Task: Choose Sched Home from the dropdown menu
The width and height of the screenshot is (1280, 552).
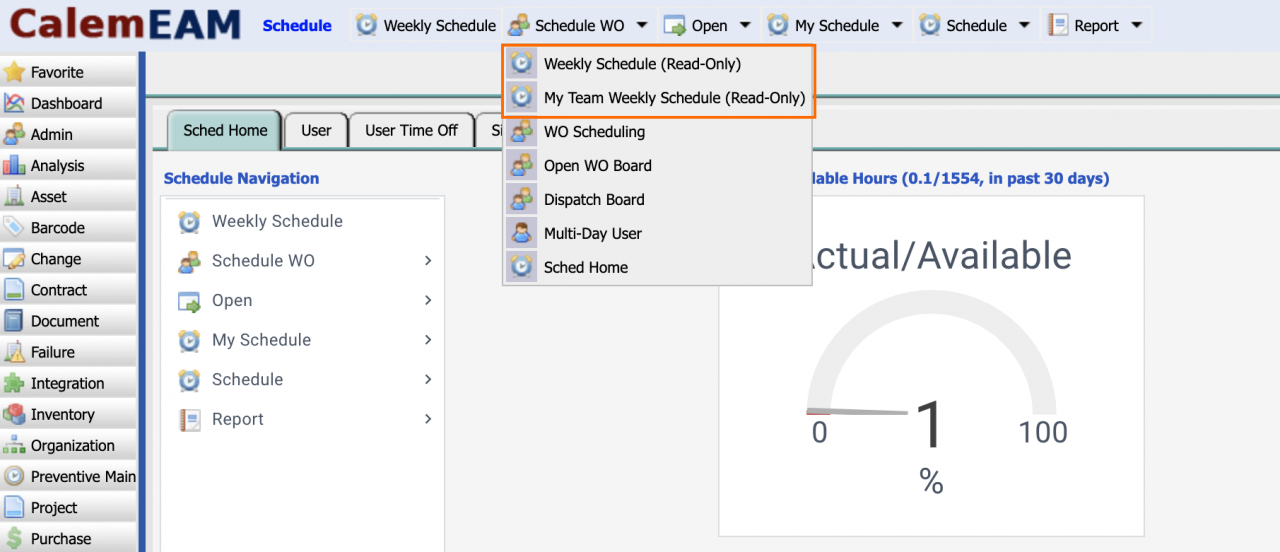Action: pos(659,267)
